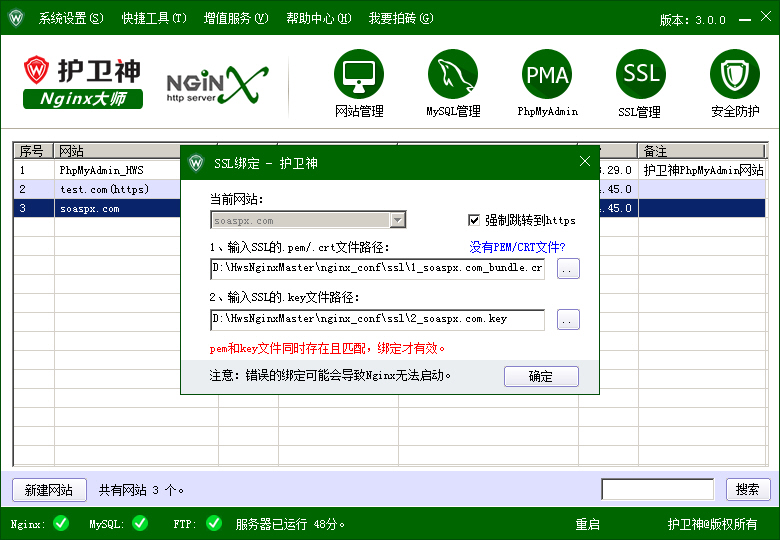The width and height of the screenshot is (780, 540).
Task: Open the 我要拍砖(G) menu
Action: click(x=401, y=18)
